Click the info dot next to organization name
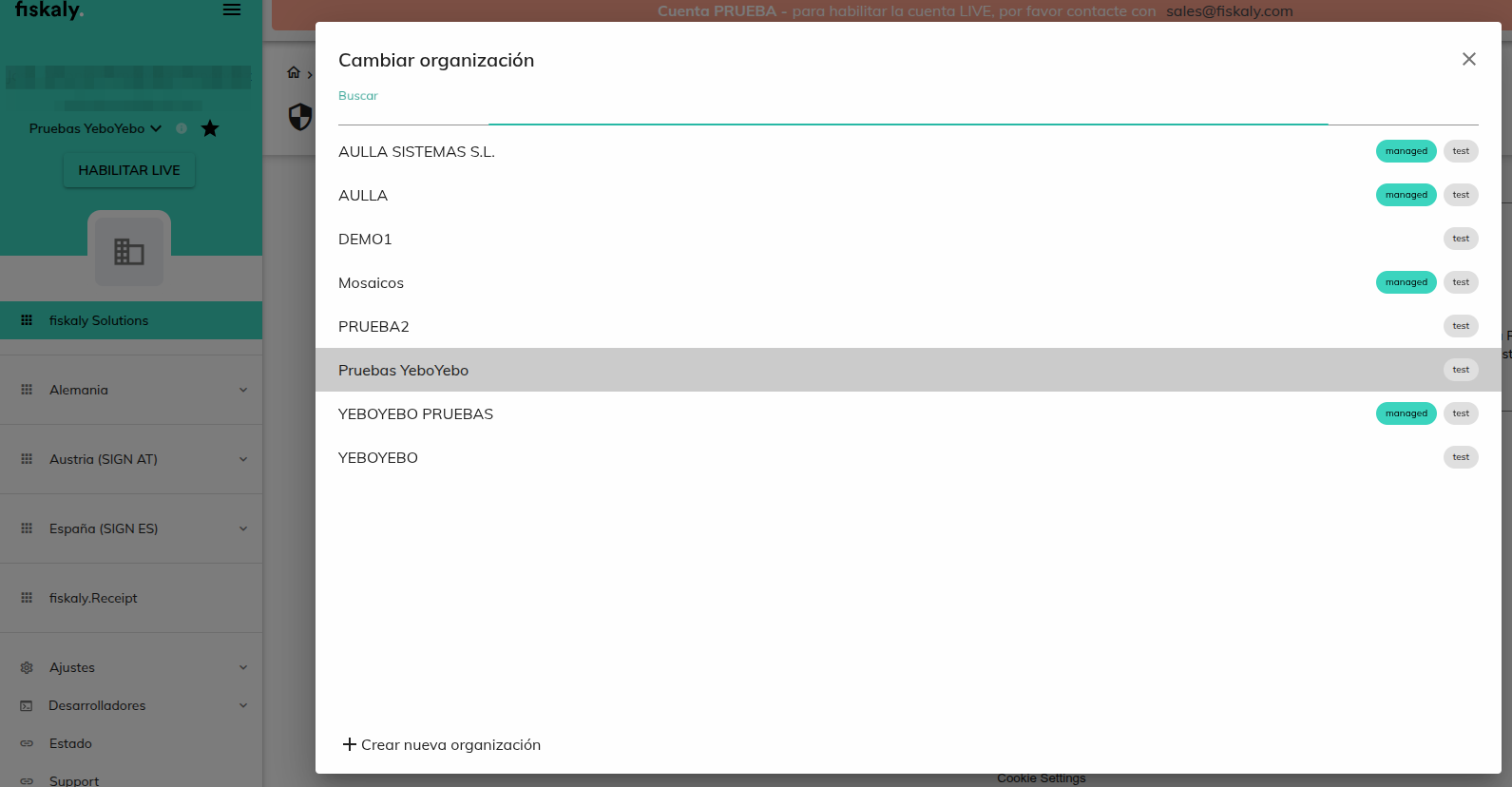The width and height of the screenshot is (1512, 787). pyautogui.click(x=182, y=128)
